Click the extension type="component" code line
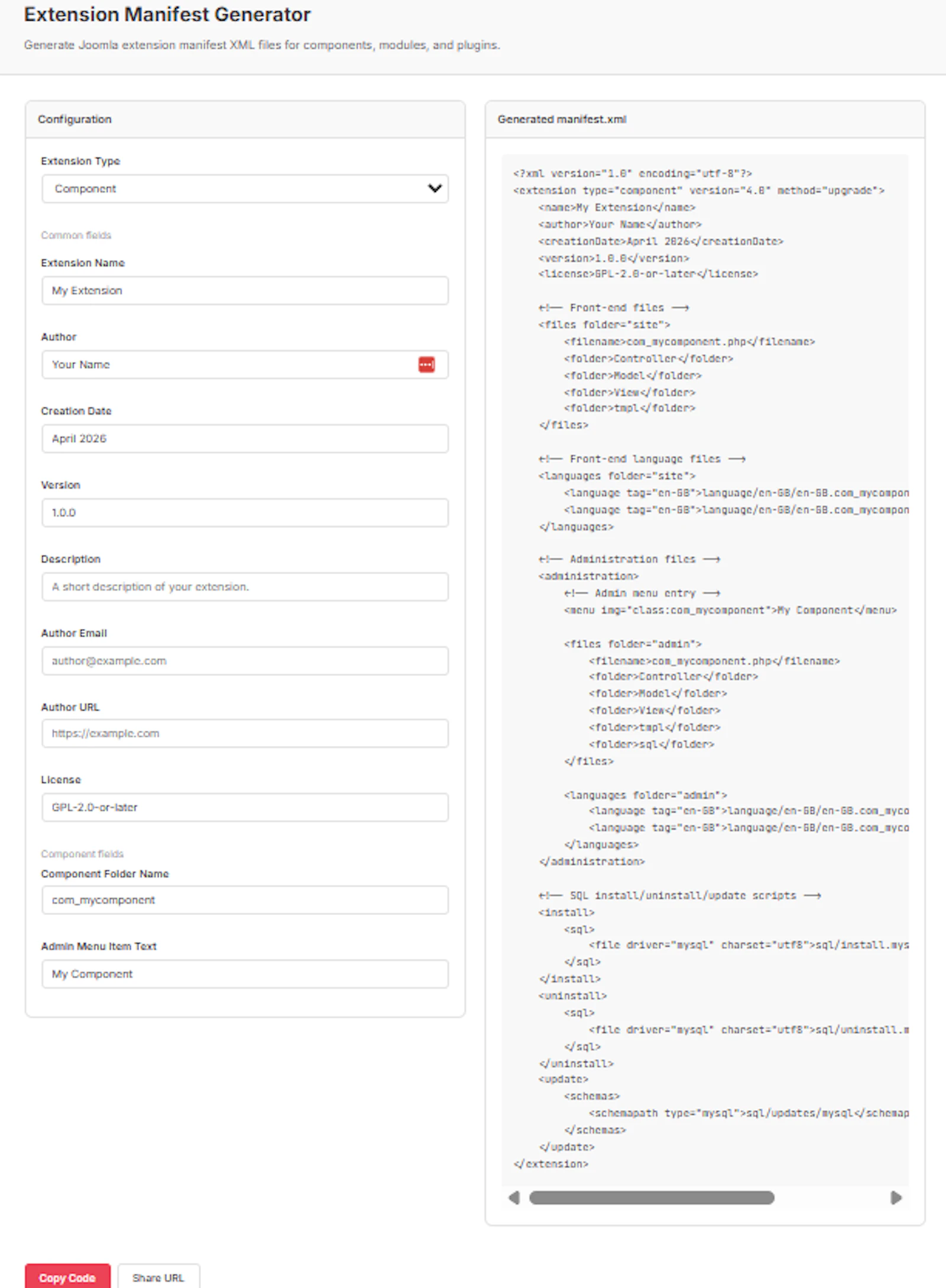This screenshot has height=1288, width=946. click(699, 190)
